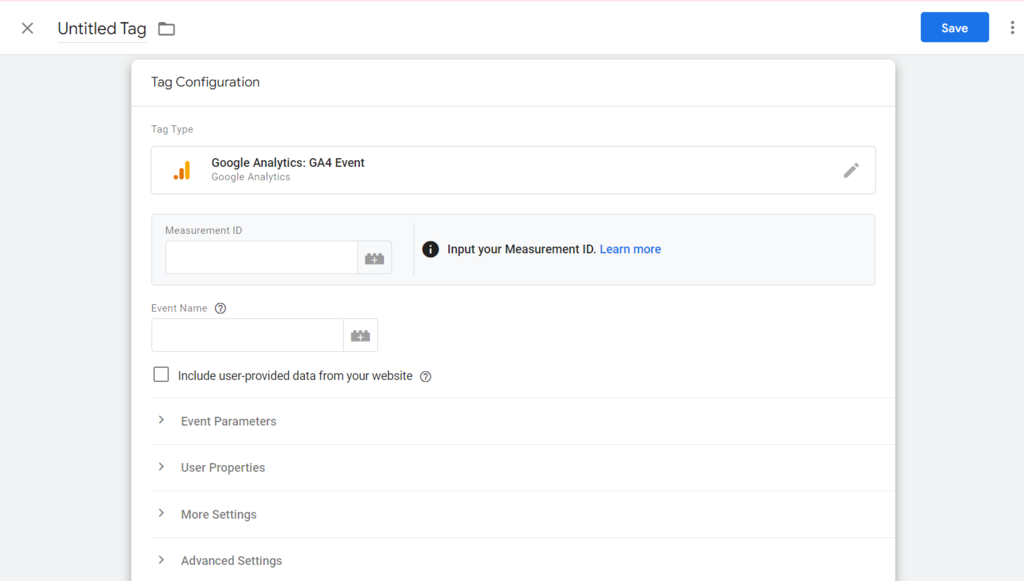Click the Google Analytics GA4 logo icon

(181, 170)
